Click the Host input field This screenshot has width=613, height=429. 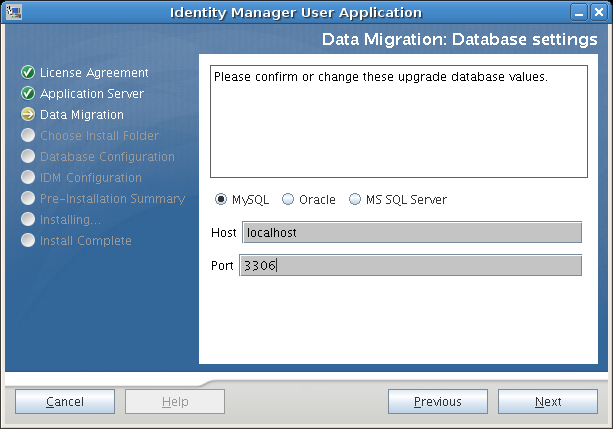pos(411,233)
